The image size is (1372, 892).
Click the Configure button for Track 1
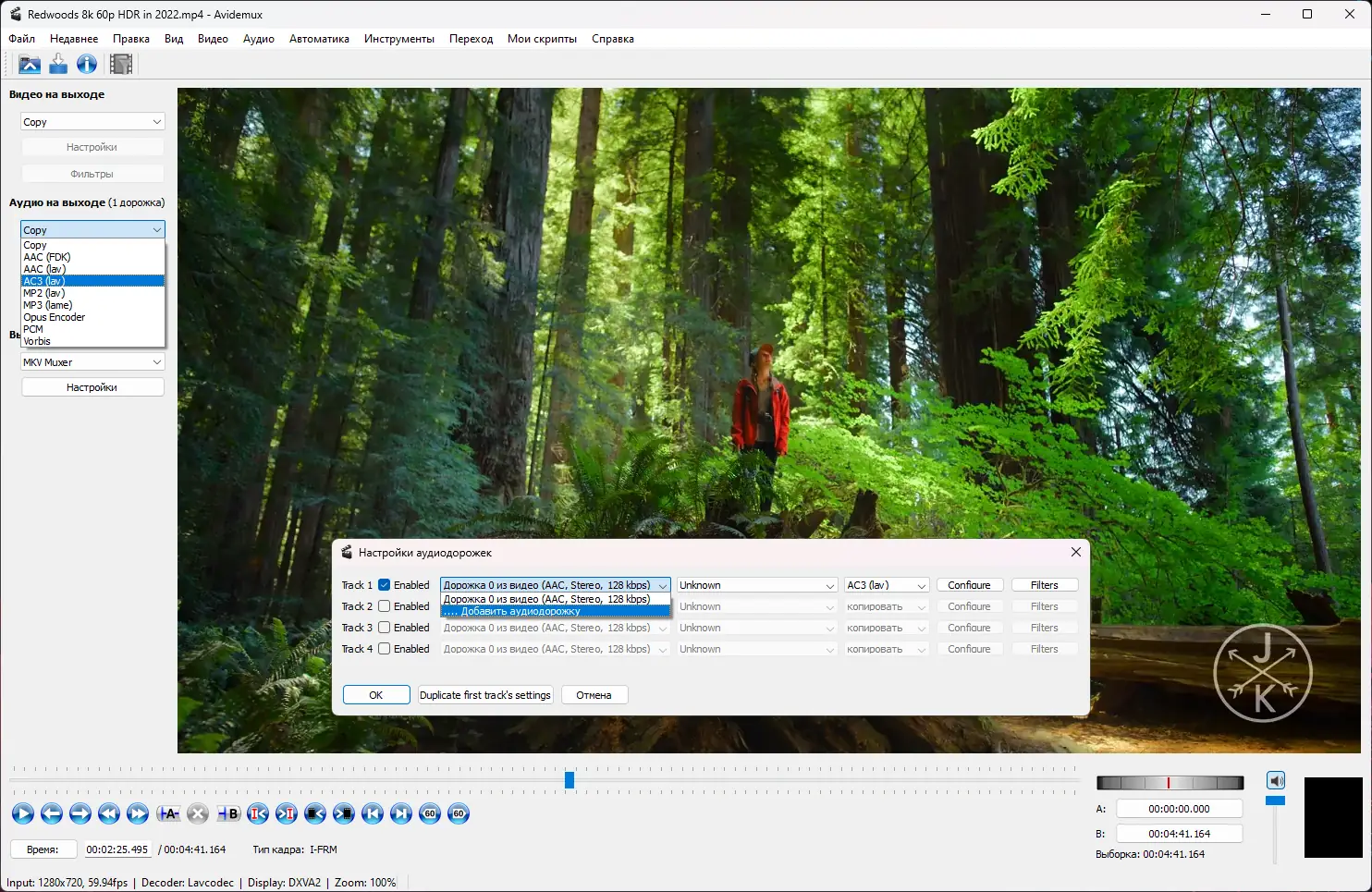(969, 585)
